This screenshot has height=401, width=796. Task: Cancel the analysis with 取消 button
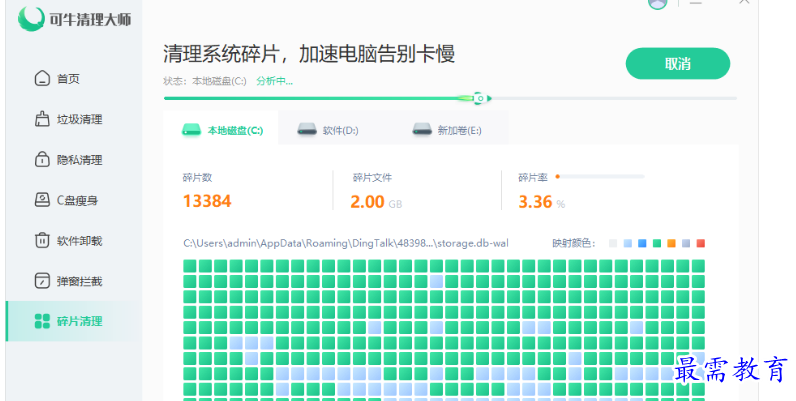pos(677,64)
